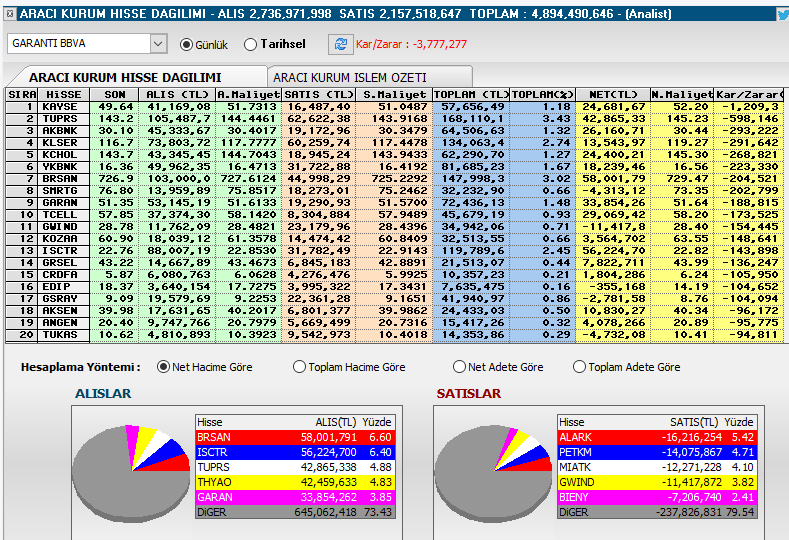789x540 pixels.
Task: Sort by the A.Maliyet column header
Action: pyautogui.click(x=249, y=95)
